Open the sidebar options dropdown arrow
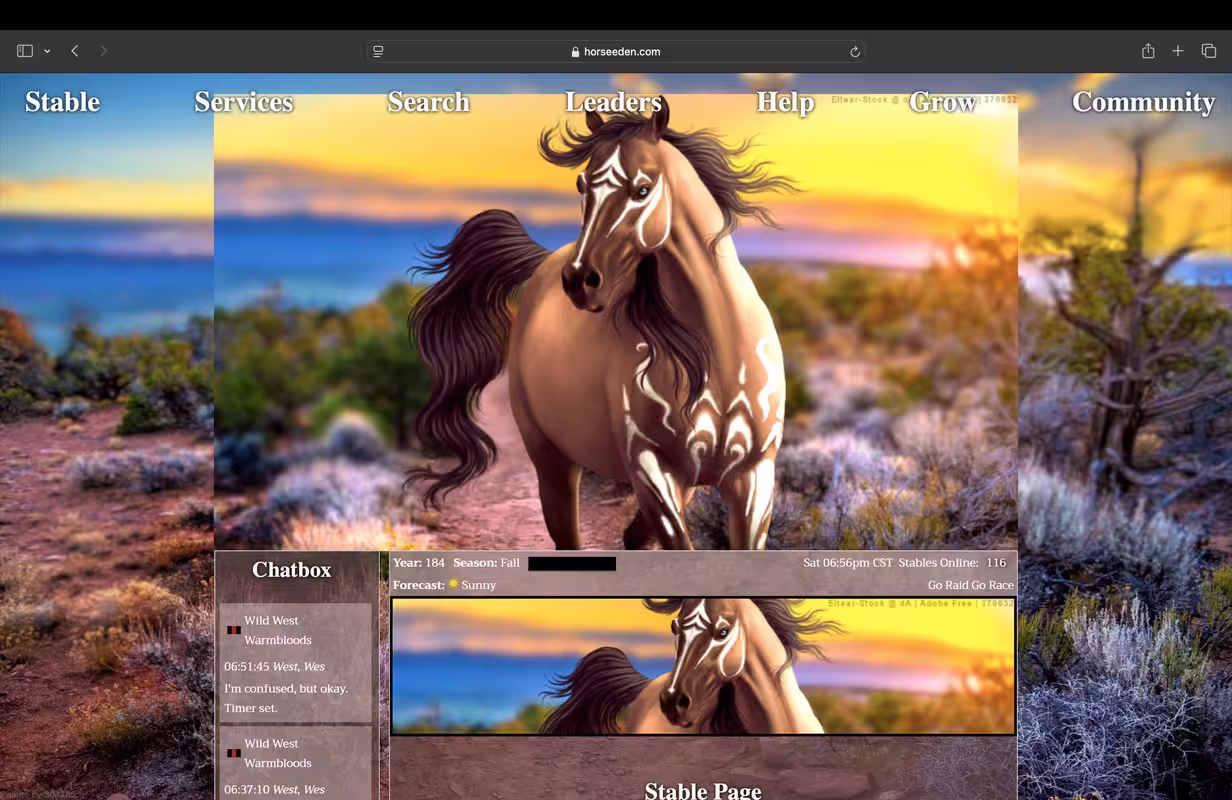Viewport: 1232px width, 800px height. click(x=47, y=51)
